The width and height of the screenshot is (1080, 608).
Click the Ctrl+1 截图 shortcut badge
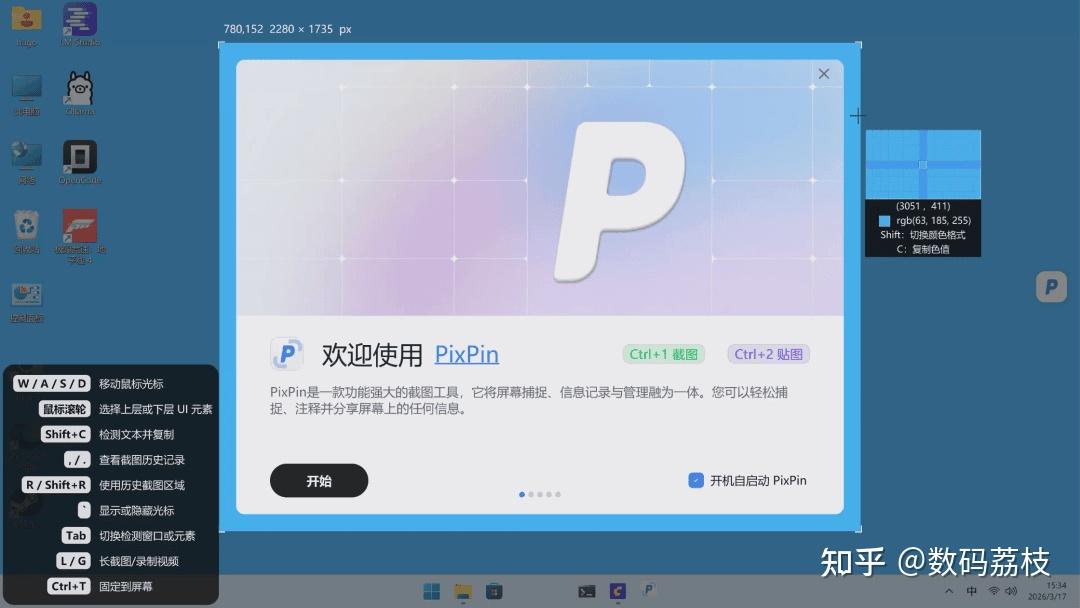(x=663, y=354)
